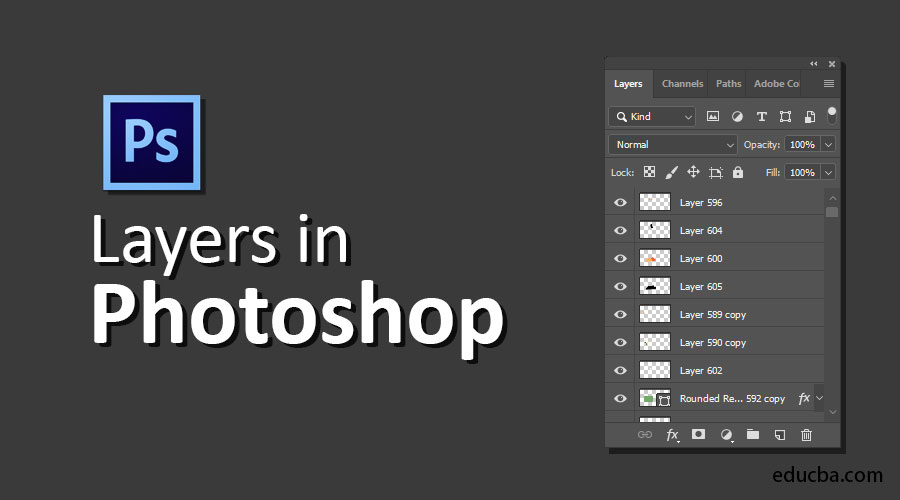
Task: Turn layer filtering on or off switch
Action: click(832, 115)
